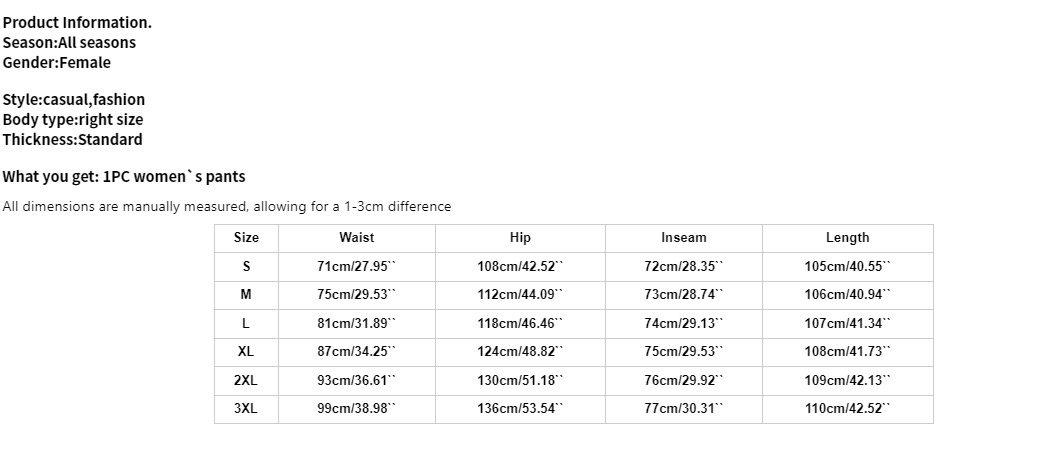Screen dimensions: 1038x453
Task: Click the What you get line
Action: coord(124,177)
